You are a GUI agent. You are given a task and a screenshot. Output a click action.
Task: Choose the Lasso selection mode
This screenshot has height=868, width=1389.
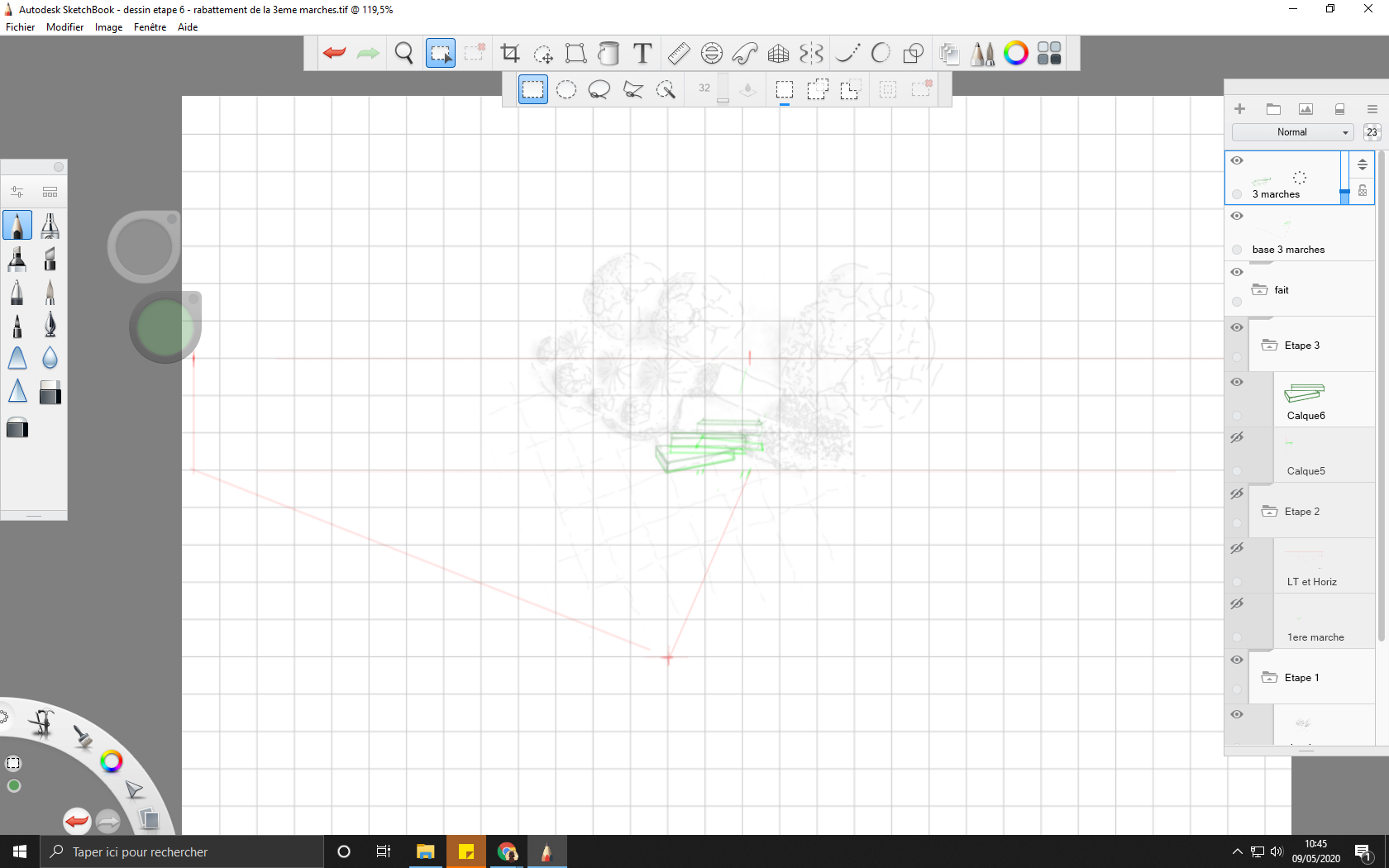tap(599, 89)
